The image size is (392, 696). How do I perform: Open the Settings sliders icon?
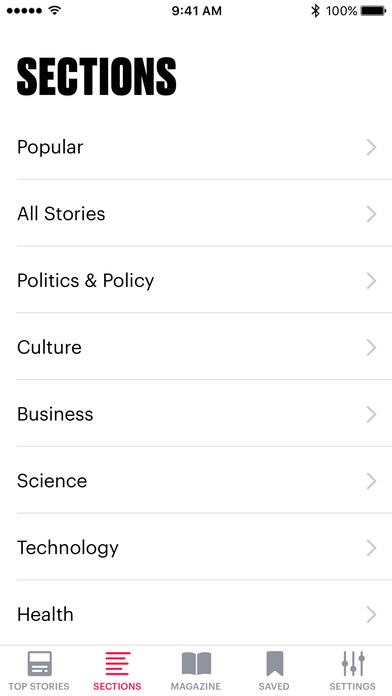353,664
